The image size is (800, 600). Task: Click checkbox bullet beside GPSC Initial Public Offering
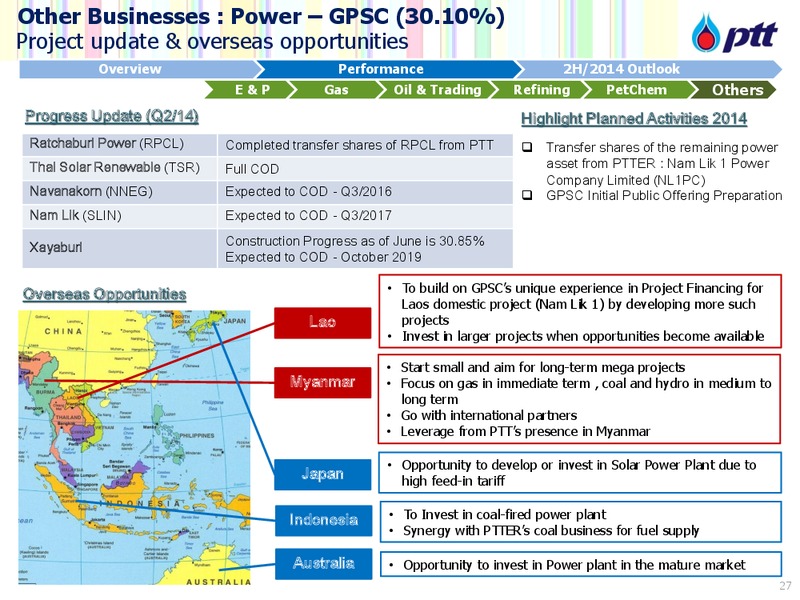[x=527, y=195]
